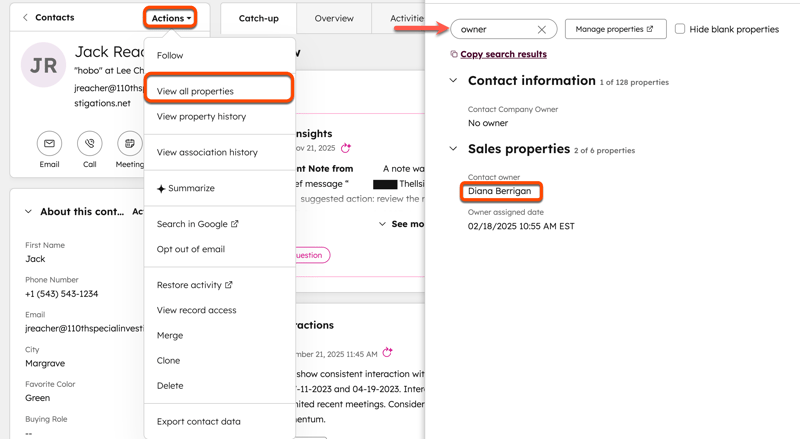Choose Export contact data from menu
Viewport: 800px width, 439px height.
tap(198, 421)
